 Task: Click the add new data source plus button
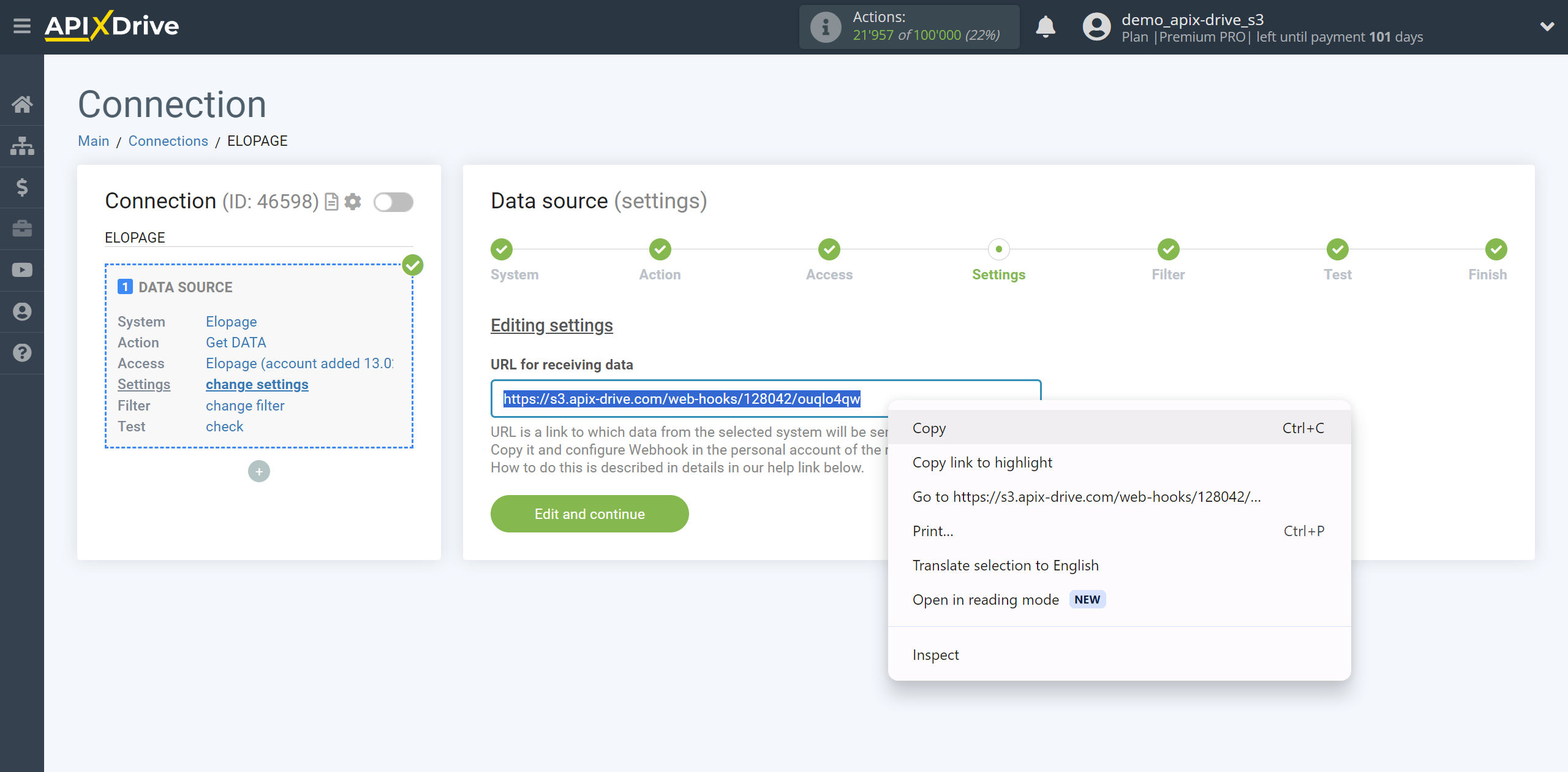(x=259, y=471)
